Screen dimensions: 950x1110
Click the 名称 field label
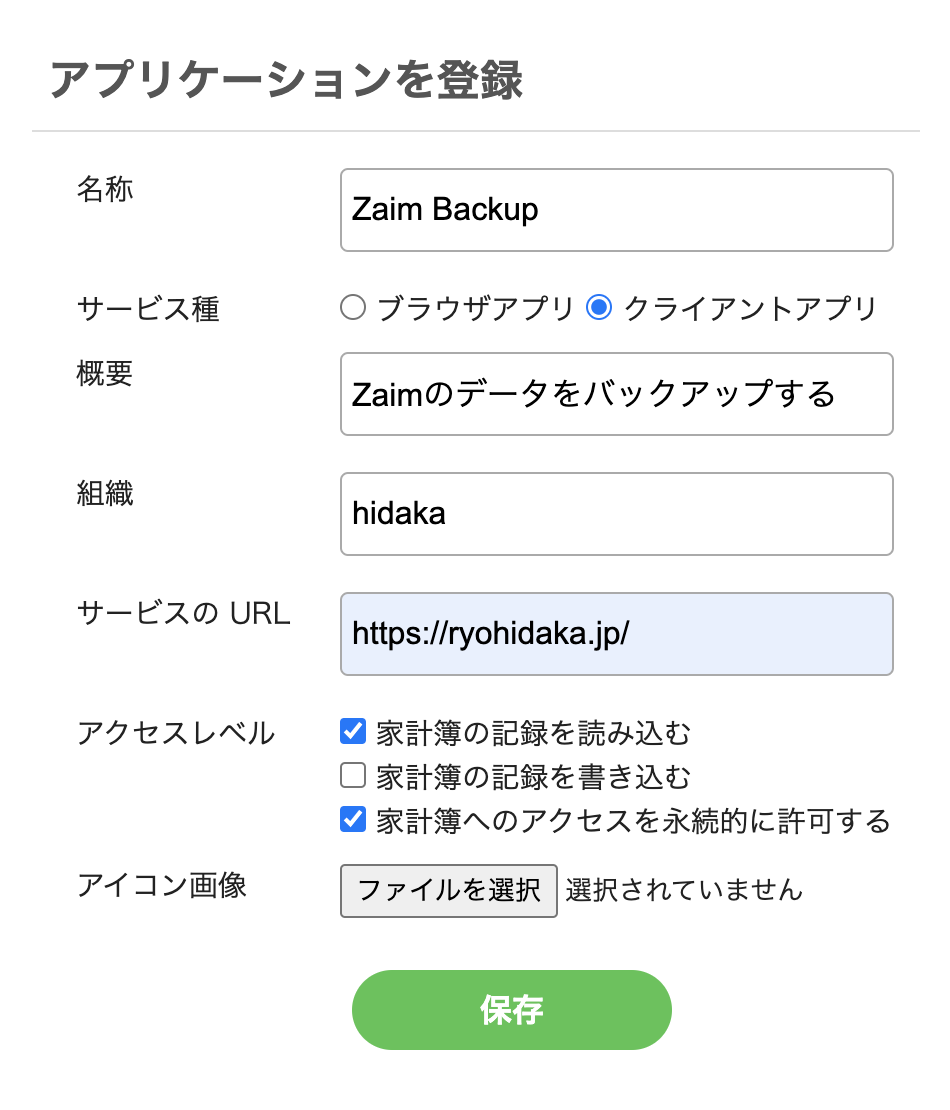coord(105,190)
